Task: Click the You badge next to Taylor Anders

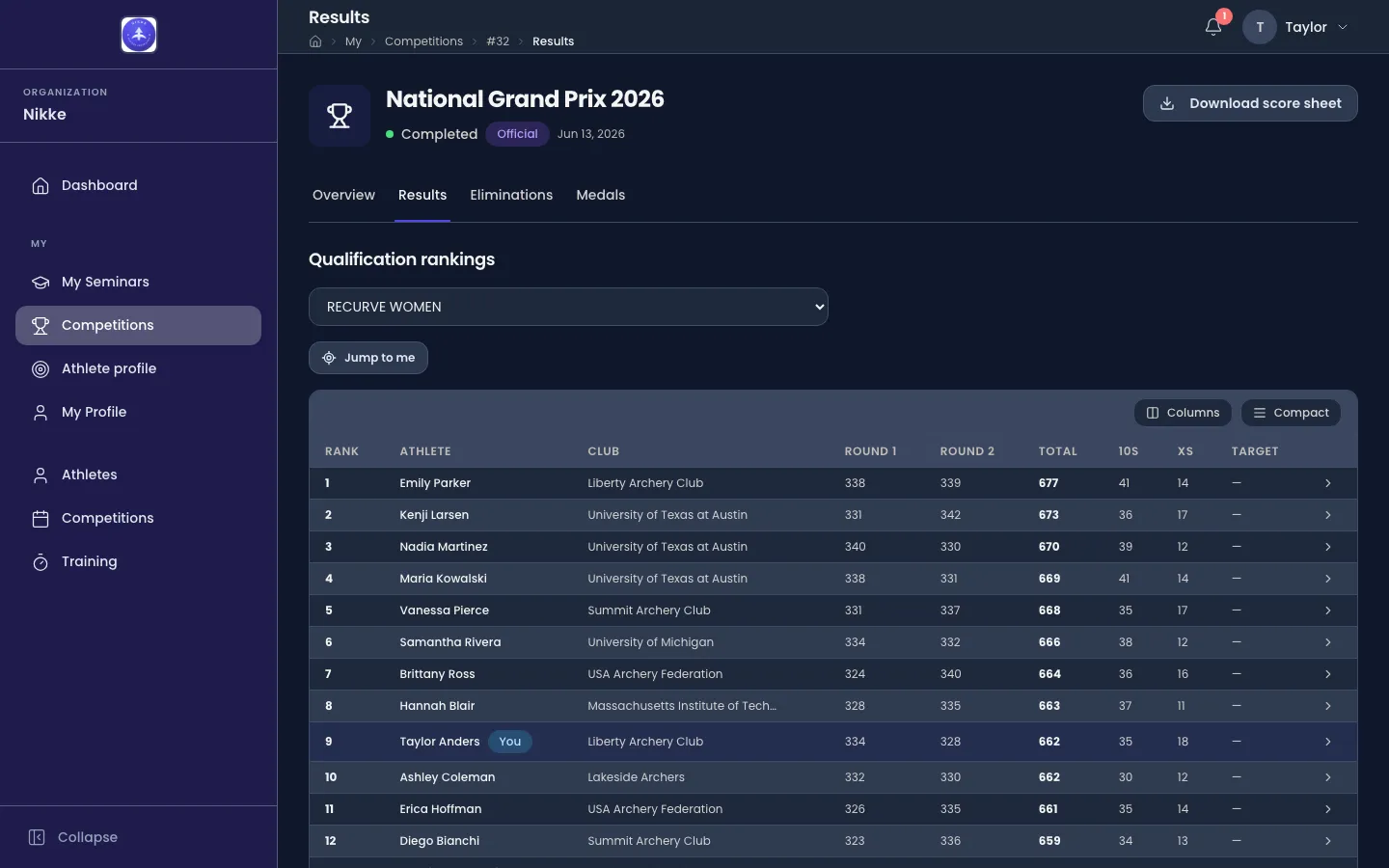Action: tap(510, 742)
